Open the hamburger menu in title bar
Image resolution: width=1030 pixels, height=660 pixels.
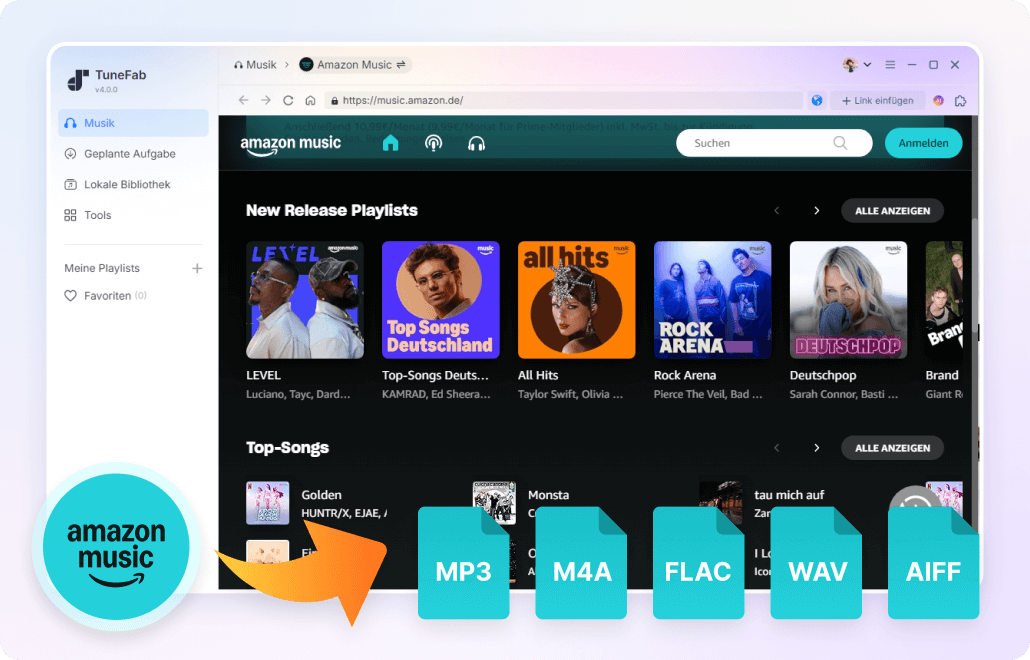[890, 65]
